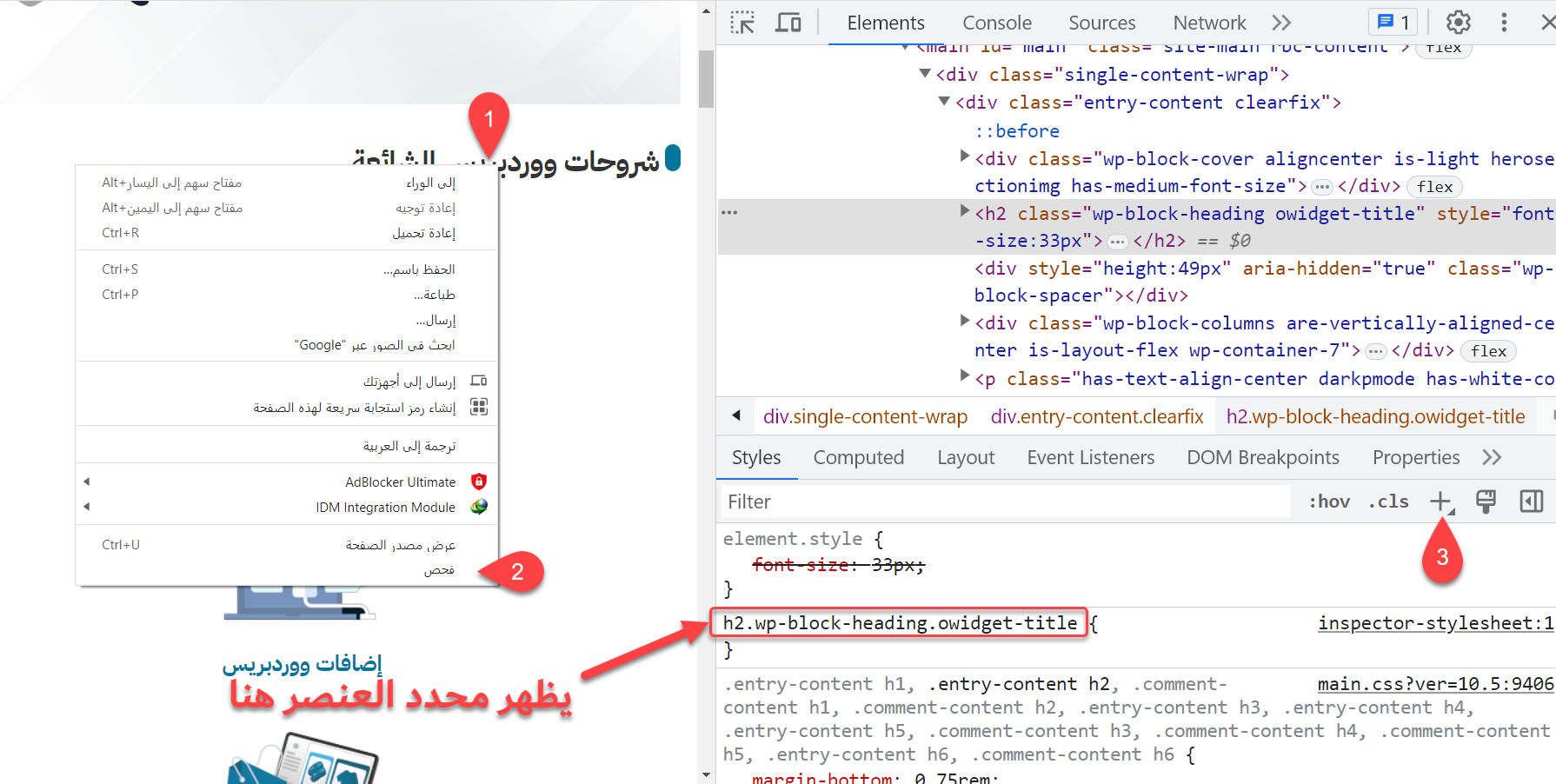Click the page scrollbar down arrow
Screen dimensions: 1556x784
pos(706,774)
